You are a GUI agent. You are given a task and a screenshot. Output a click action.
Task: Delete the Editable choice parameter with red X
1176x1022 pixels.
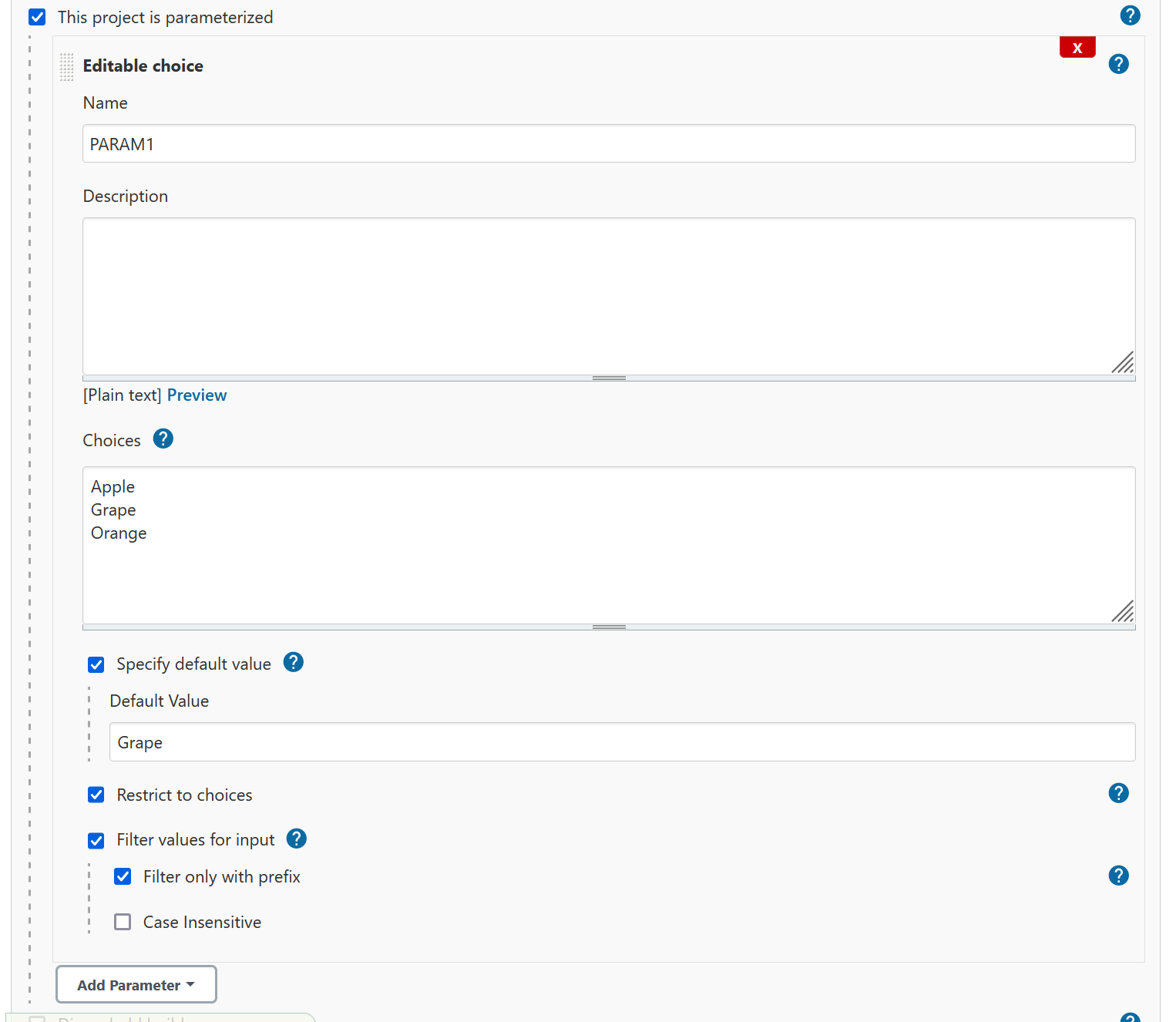coord(1077,48)
